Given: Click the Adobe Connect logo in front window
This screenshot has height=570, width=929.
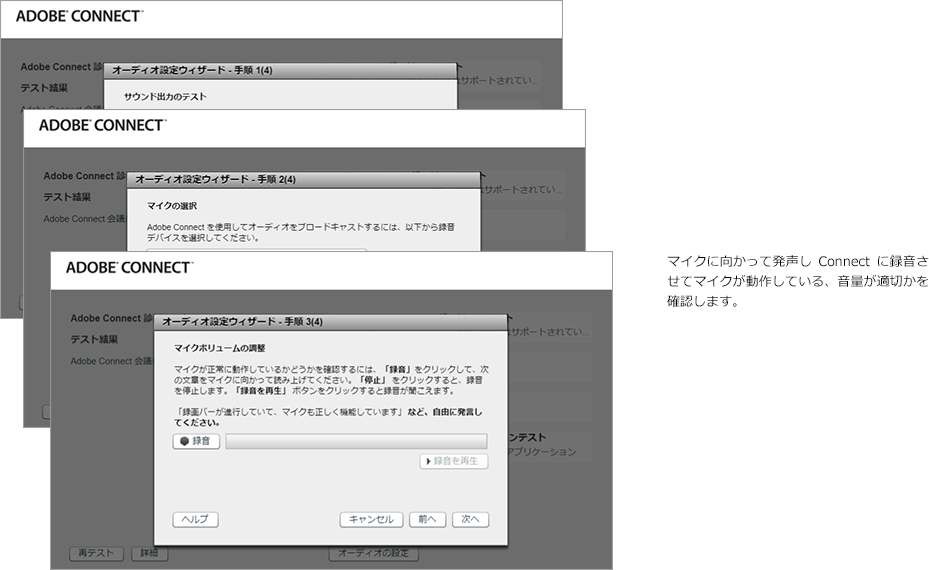Looking at the screenshot, I should point(129,268).
